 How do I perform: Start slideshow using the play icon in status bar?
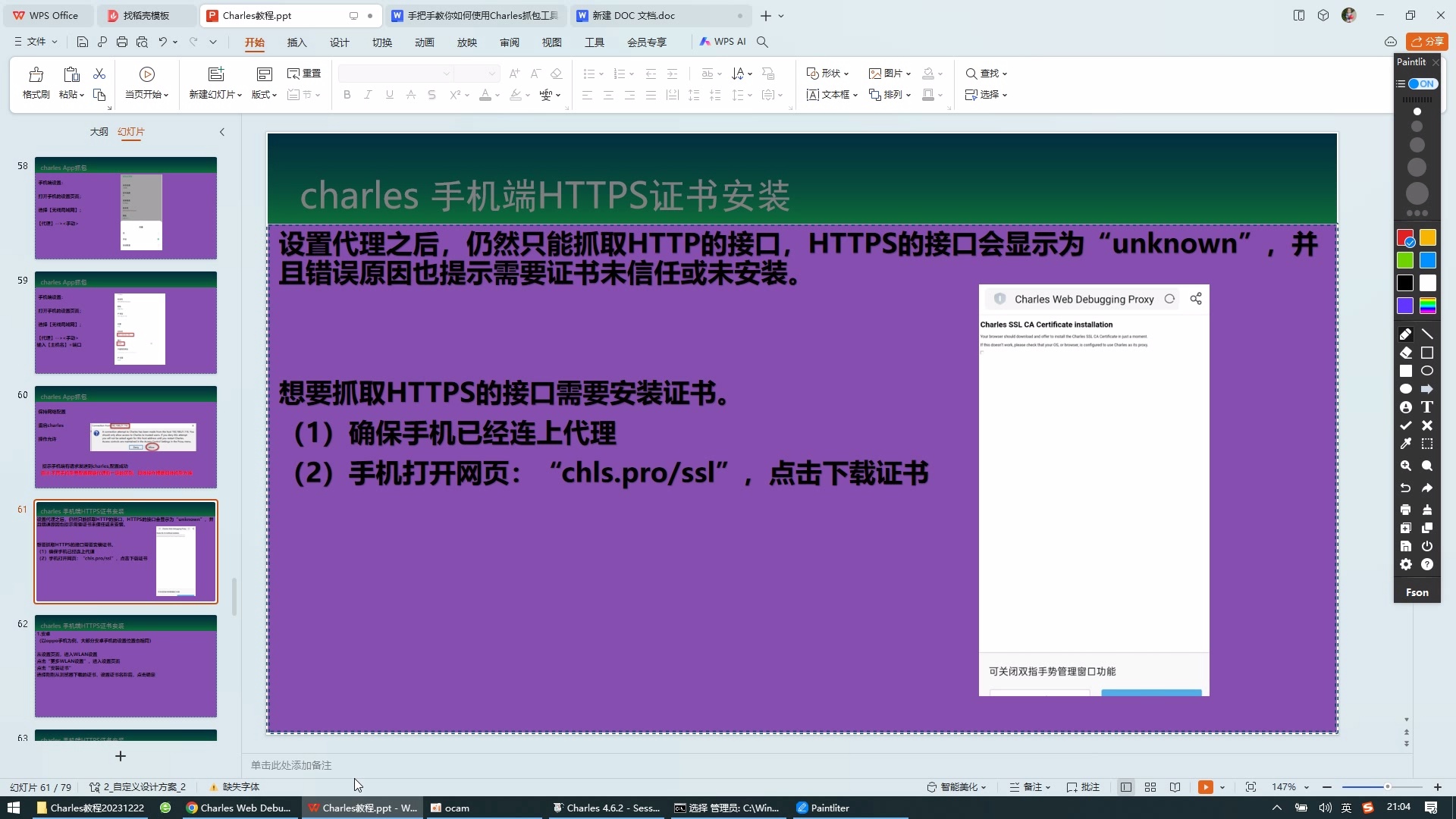point(1206,787)
